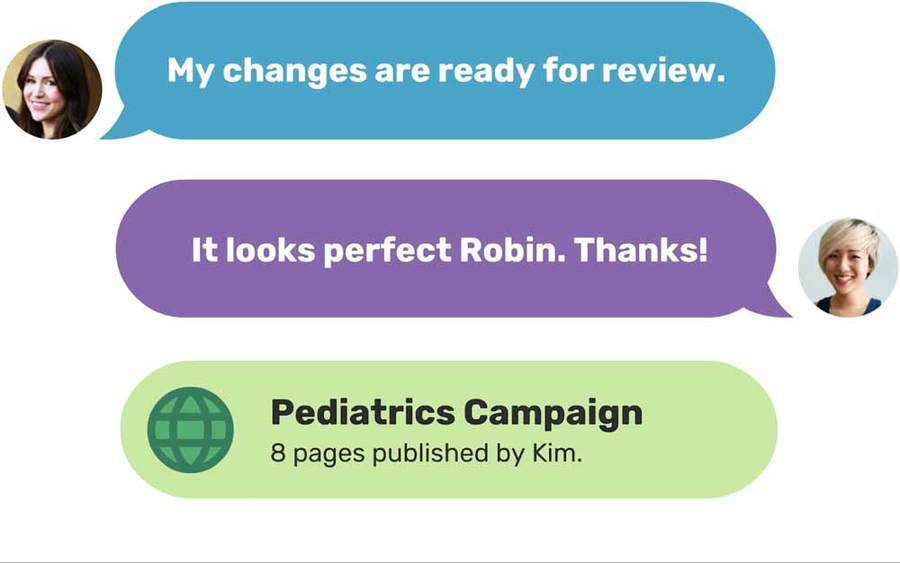Click the green globe icon
The height and width of the screenshot is (563, 900).
click(x=191, y=430)
